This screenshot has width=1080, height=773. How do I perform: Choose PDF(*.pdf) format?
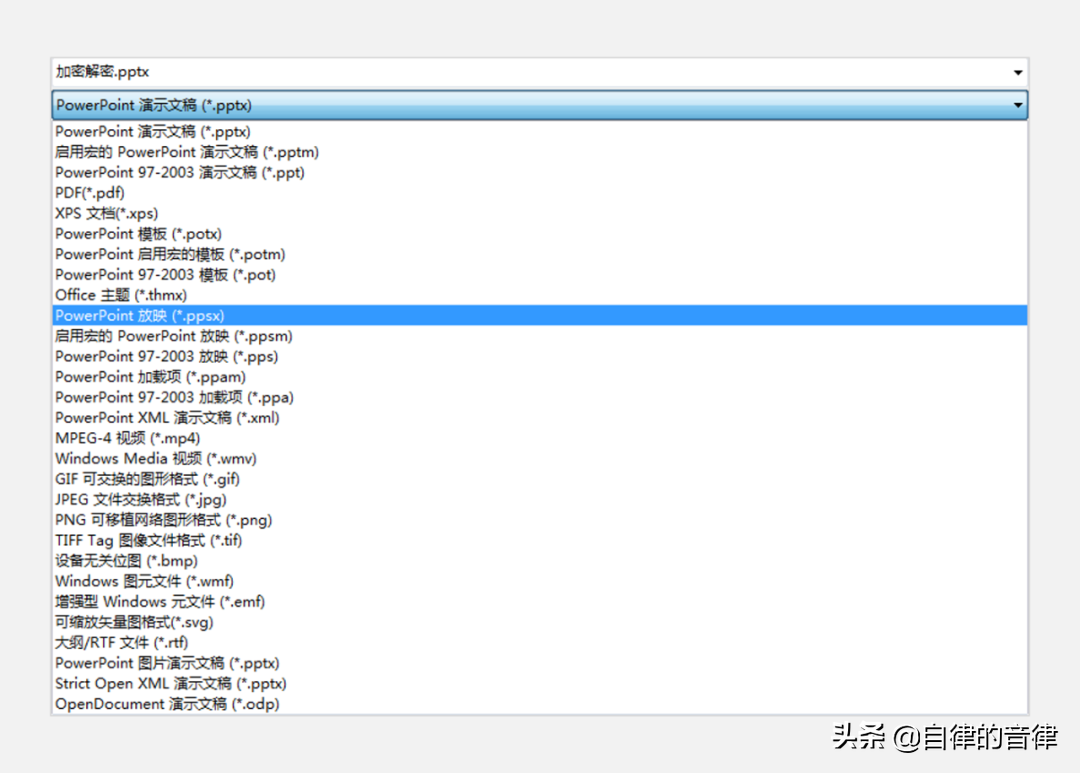click(x=540, y=193)
